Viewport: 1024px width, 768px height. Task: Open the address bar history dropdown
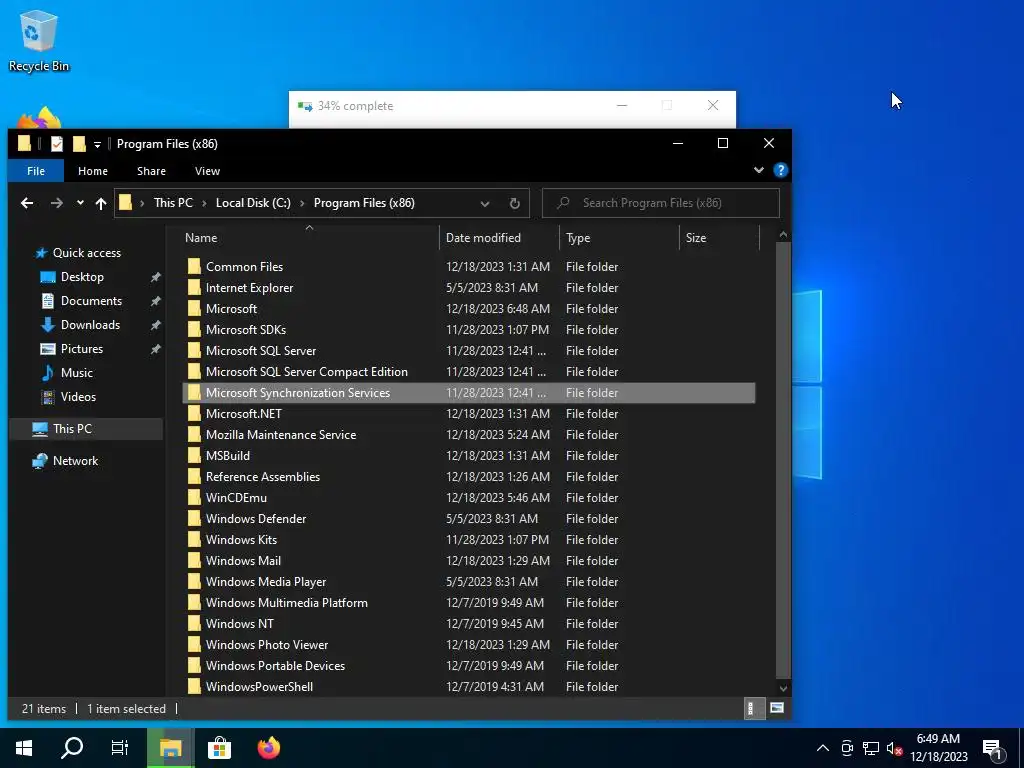(485, 203)
